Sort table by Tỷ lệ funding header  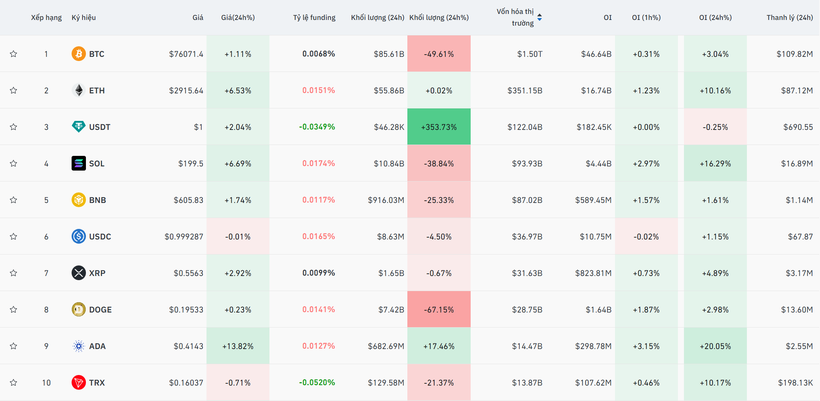tap(313, 17)
